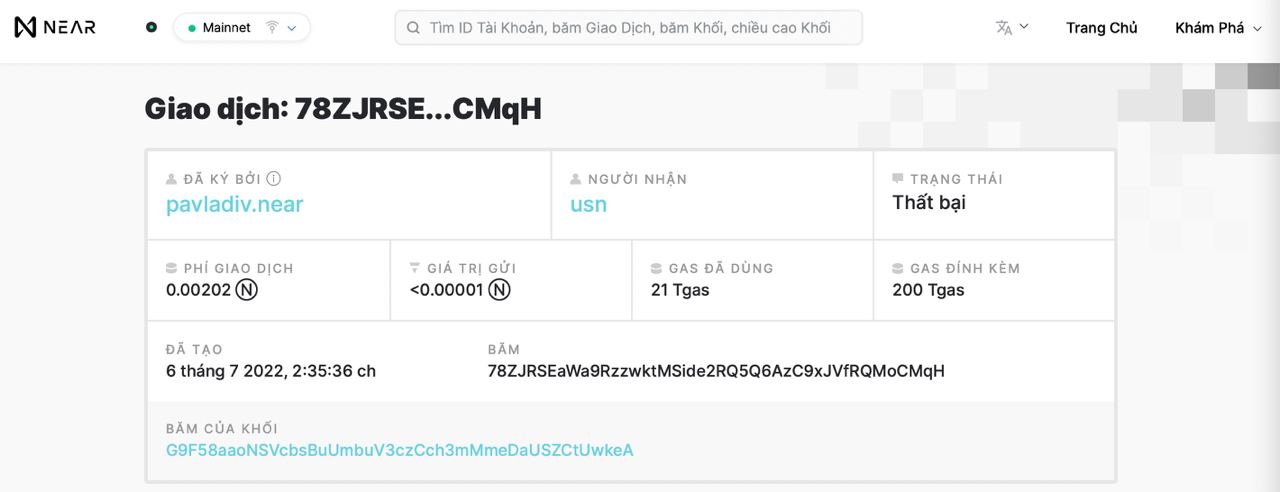Click the transaction hash 78ZJRSEaWa9 text
The width and height of the screenshot is (1280, 492).
click(716, 371)
